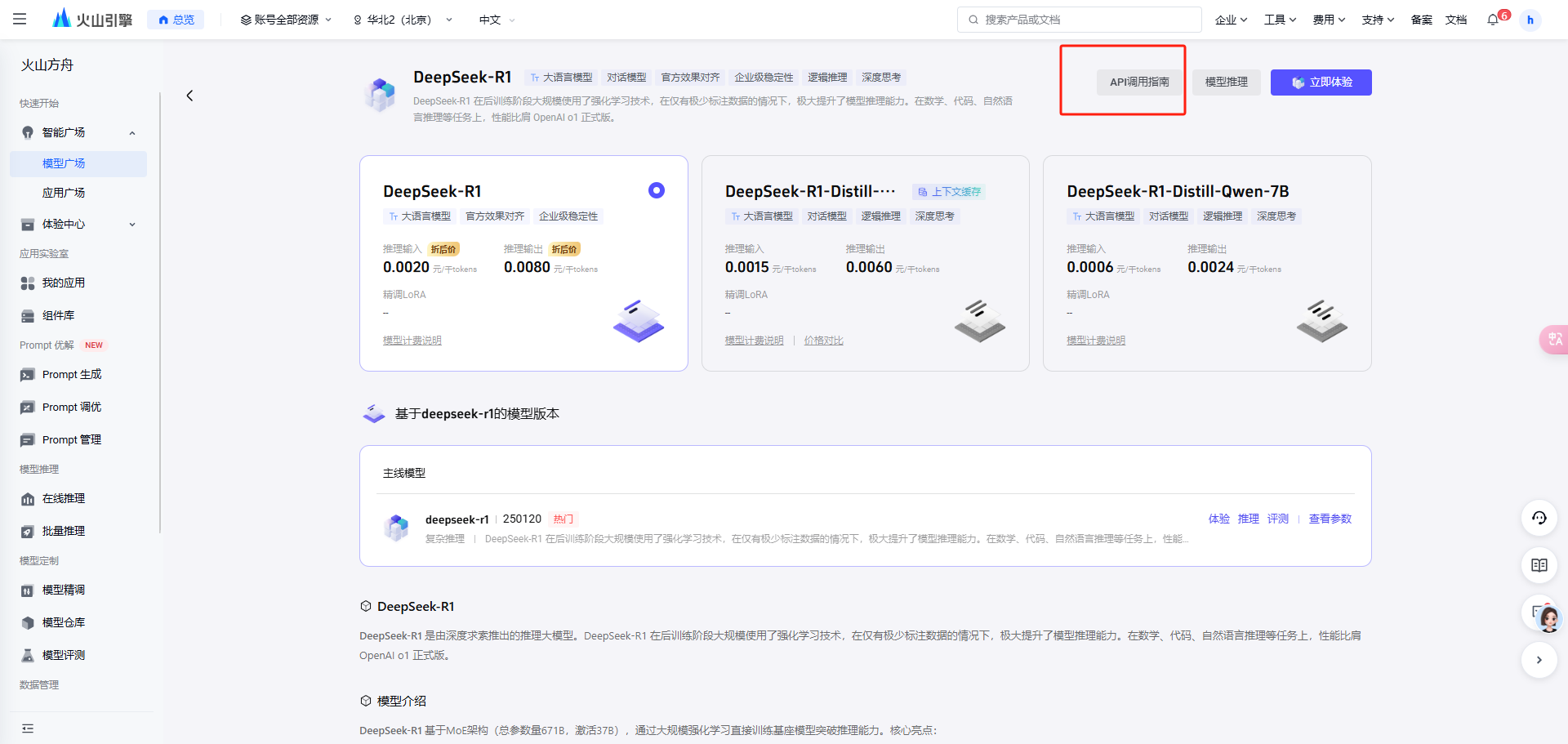The image size is (1568, 744).
Task: Click the 模型推理 button
Action: (1226, 82)
